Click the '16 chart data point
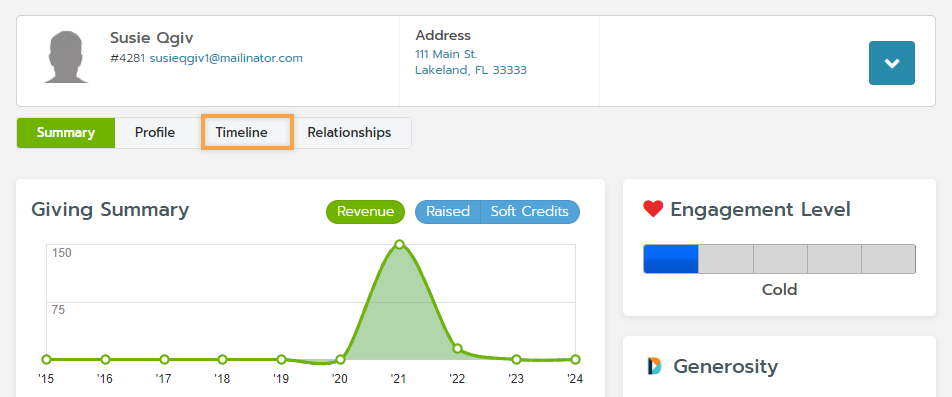952x397 pixels. pyautogui.click(x=105, y=359)
